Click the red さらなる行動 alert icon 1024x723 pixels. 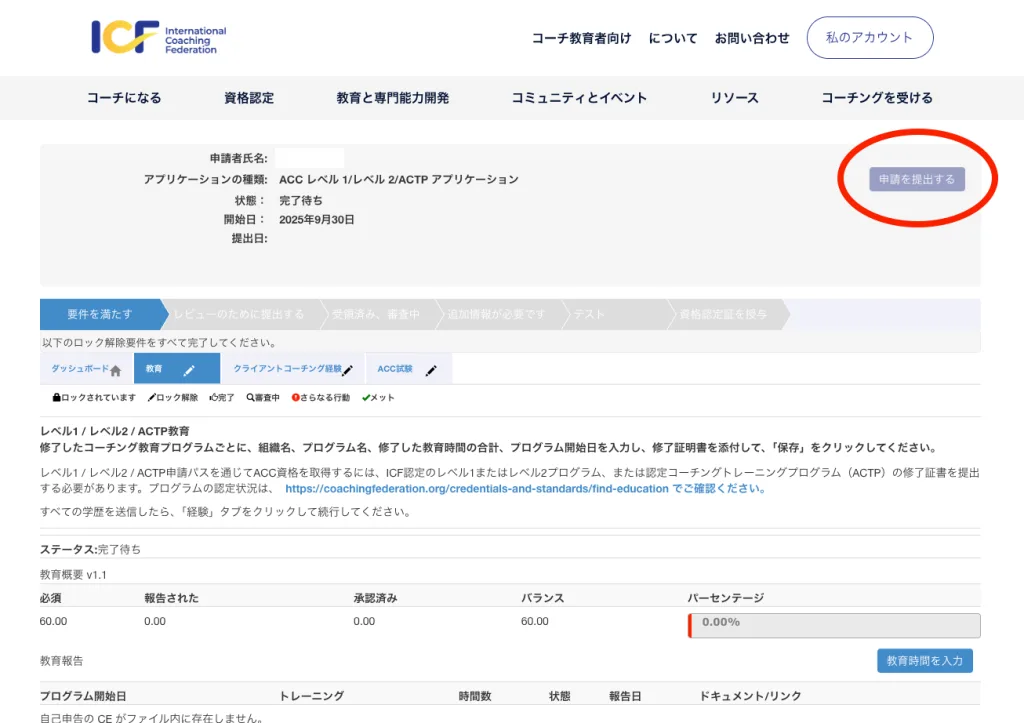296,398
